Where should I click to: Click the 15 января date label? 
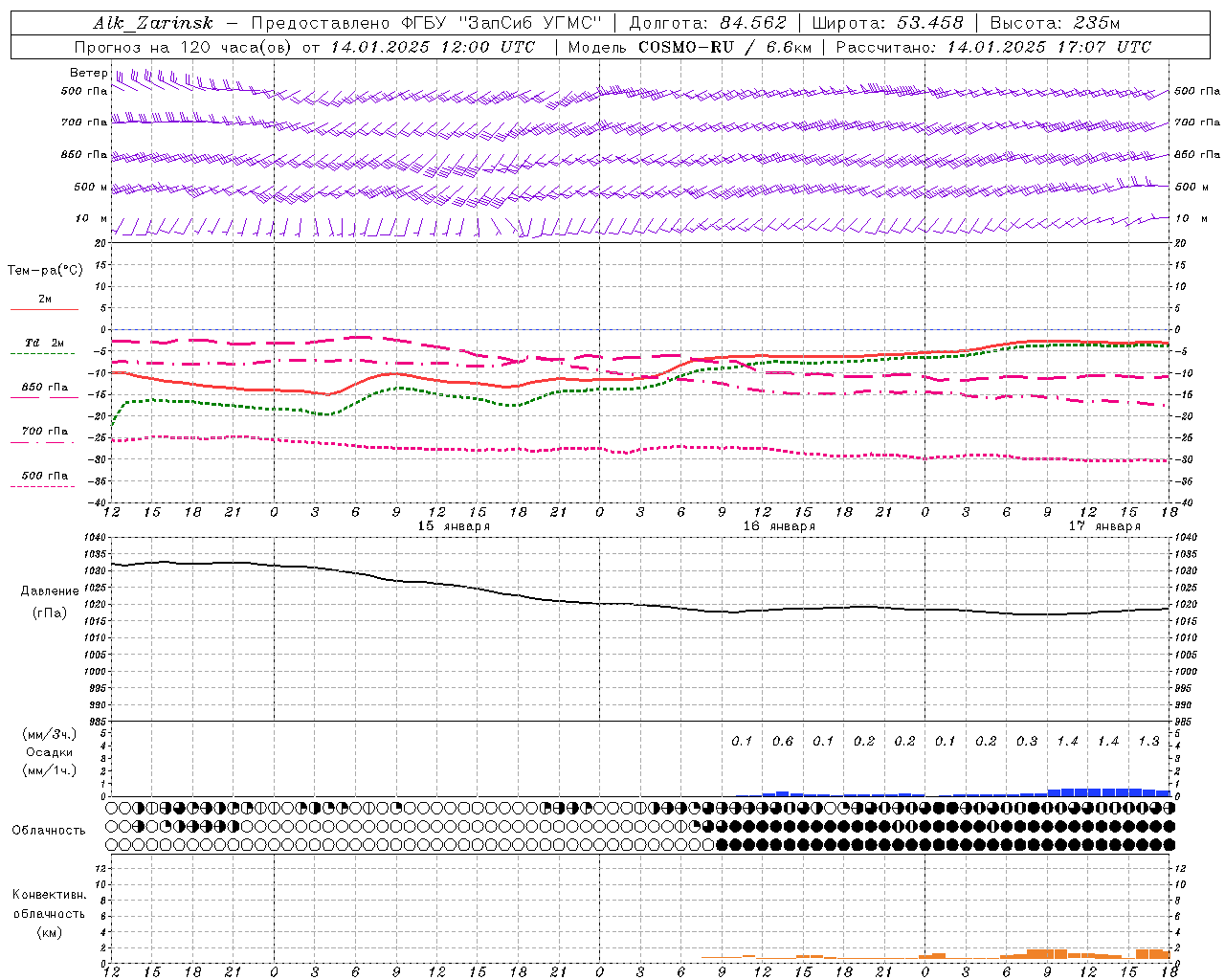coord(454,526)
